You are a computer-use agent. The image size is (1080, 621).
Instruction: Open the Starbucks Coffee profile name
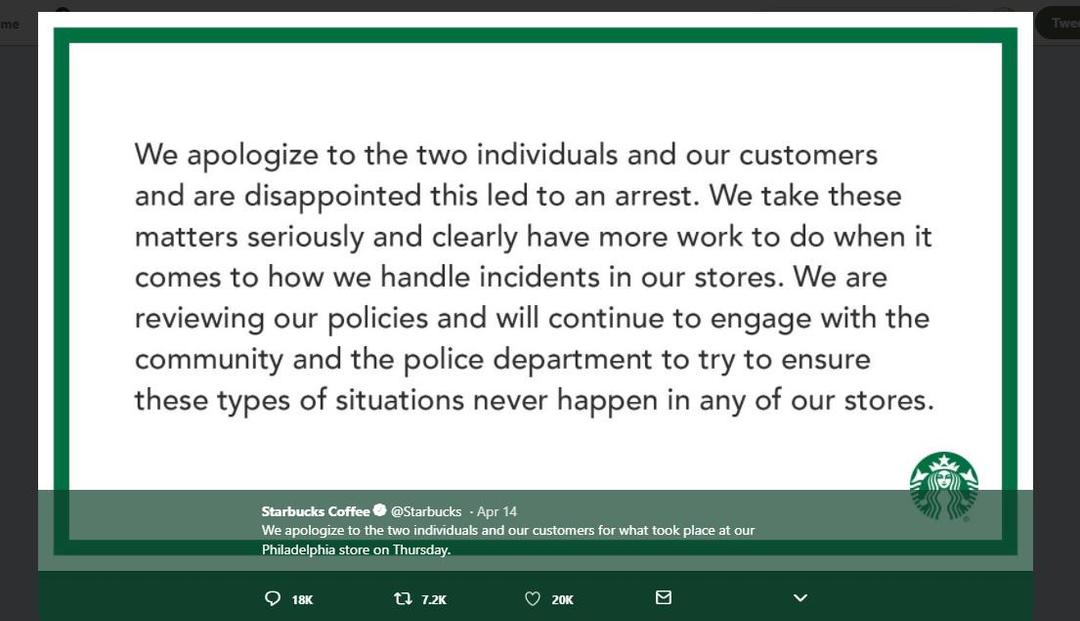pyautogui.click(x=315, y=511)
